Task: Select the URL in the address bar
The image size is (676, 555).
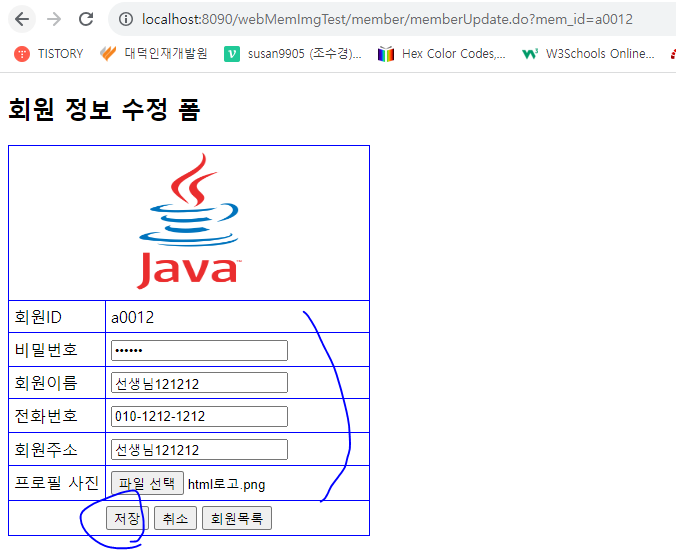Action: (x=387, y=19)
